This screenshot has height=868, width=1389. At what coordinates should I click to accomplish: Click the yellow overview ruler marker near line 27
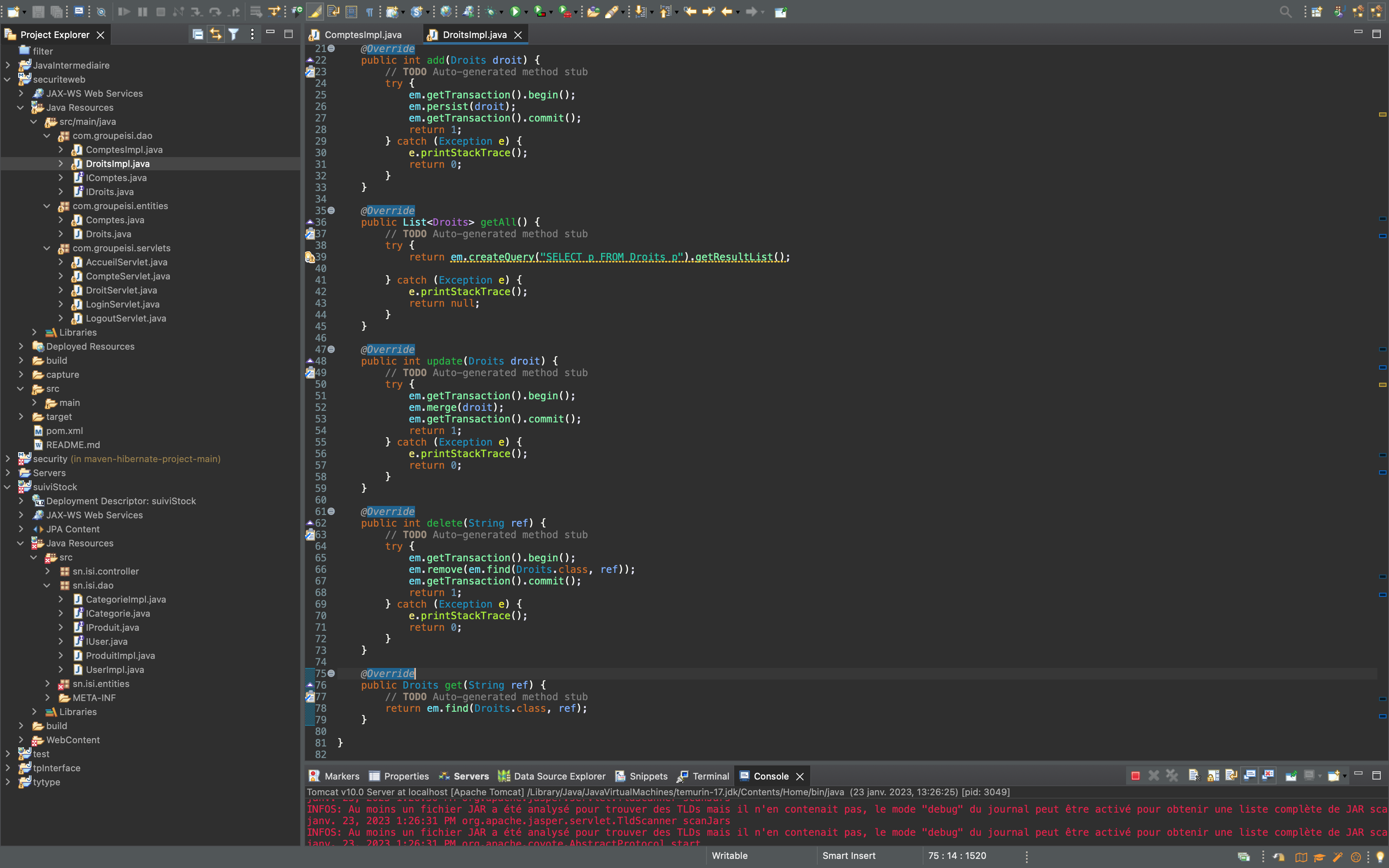click(x=1382, y=115)
